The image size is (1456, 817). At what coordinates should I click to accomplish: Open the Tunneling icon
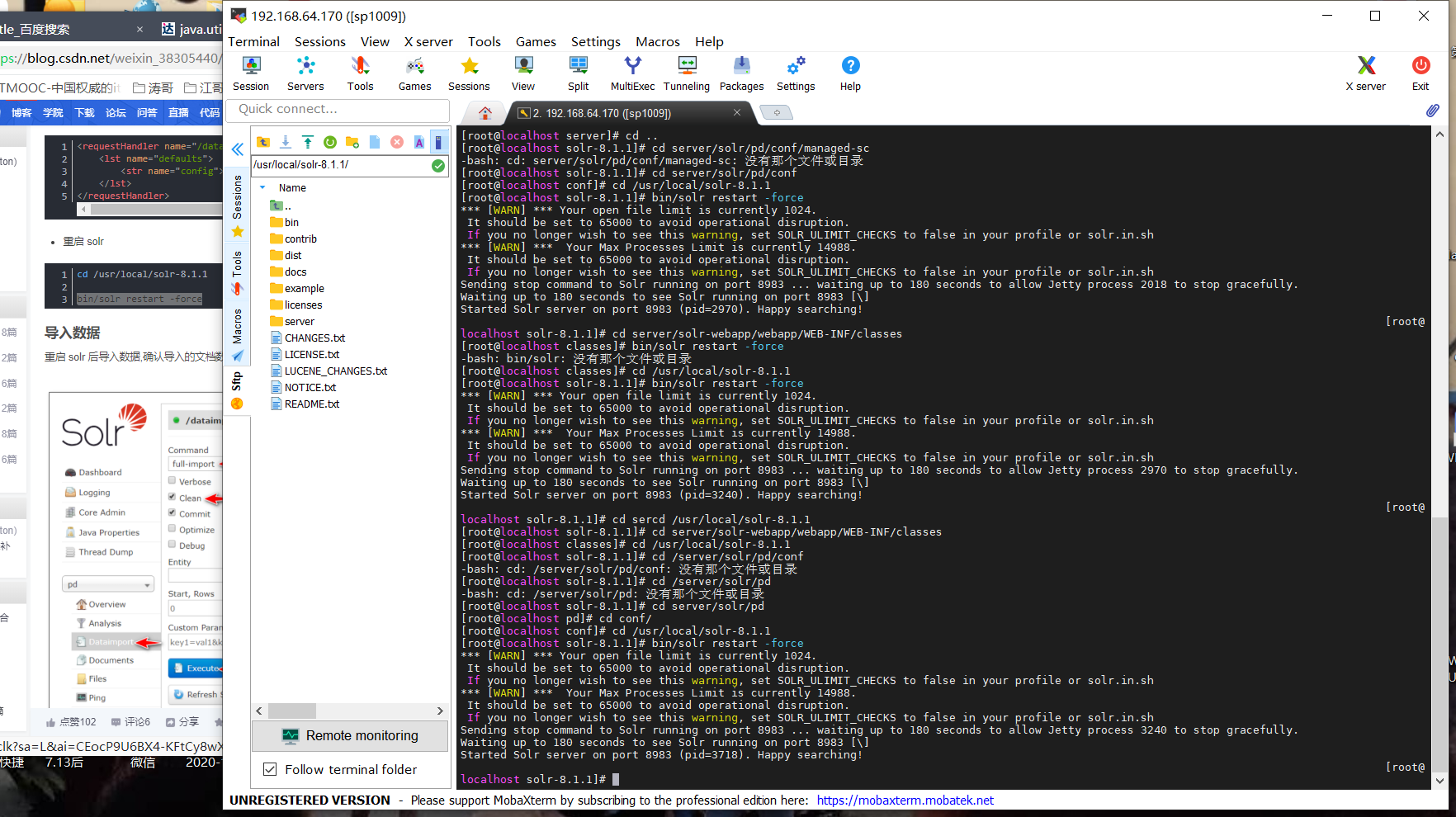coord(687,73)
